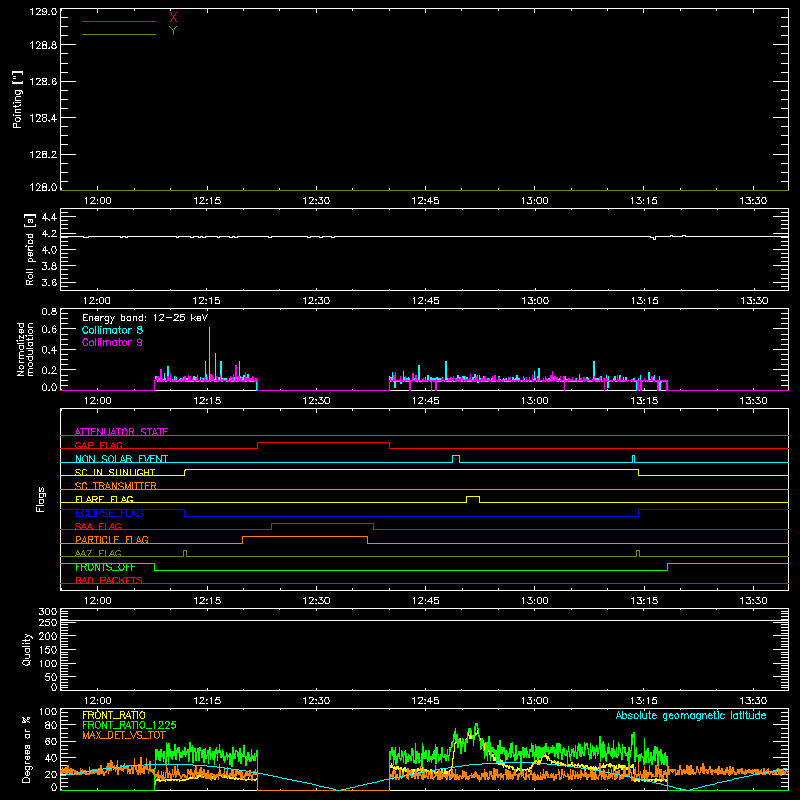The height and width of the screenshot is (800, 800).
Task: Click the first AAZ_FLAG pulse near 12:12
Action: click(185, 551)
